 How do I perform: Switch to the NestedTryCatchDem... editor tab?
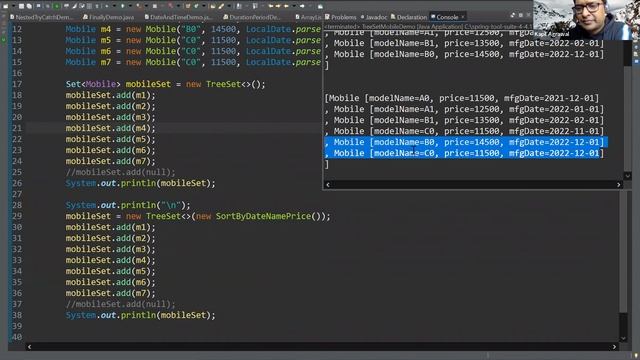tap(41, 17)
